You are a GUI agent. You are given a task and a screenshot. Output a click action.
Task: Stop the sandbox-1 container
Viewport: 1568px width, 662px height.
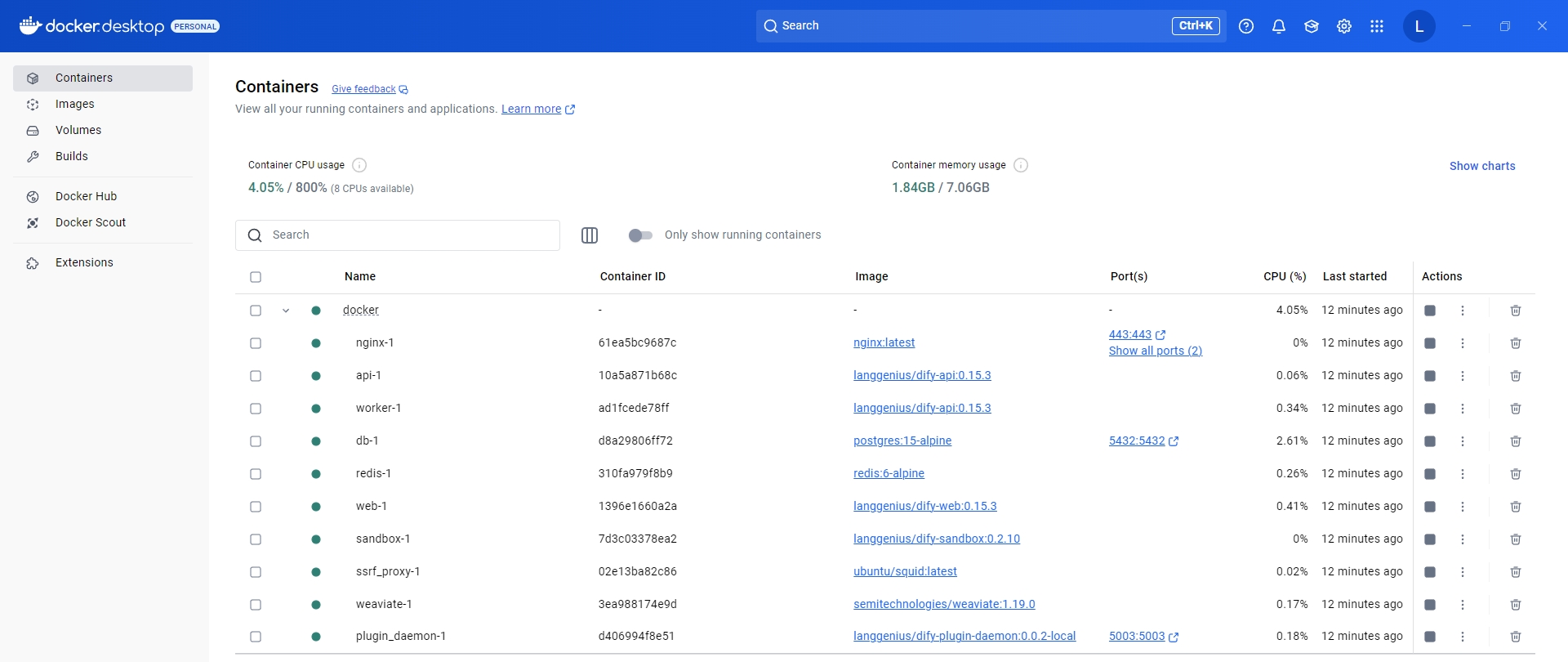pyautogui.click(x=1430, y=539)
